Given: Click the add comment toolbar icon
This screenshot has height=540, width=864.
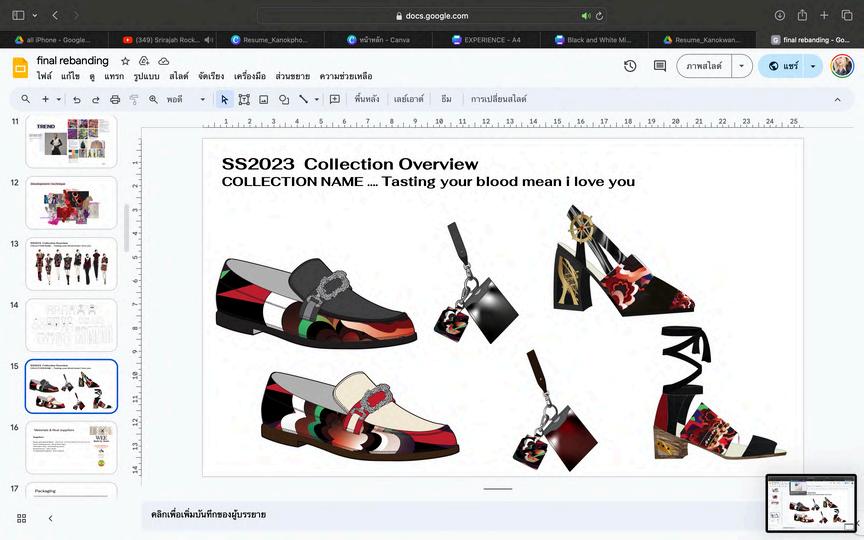Looking at the screenshot, I should [335, 100].
